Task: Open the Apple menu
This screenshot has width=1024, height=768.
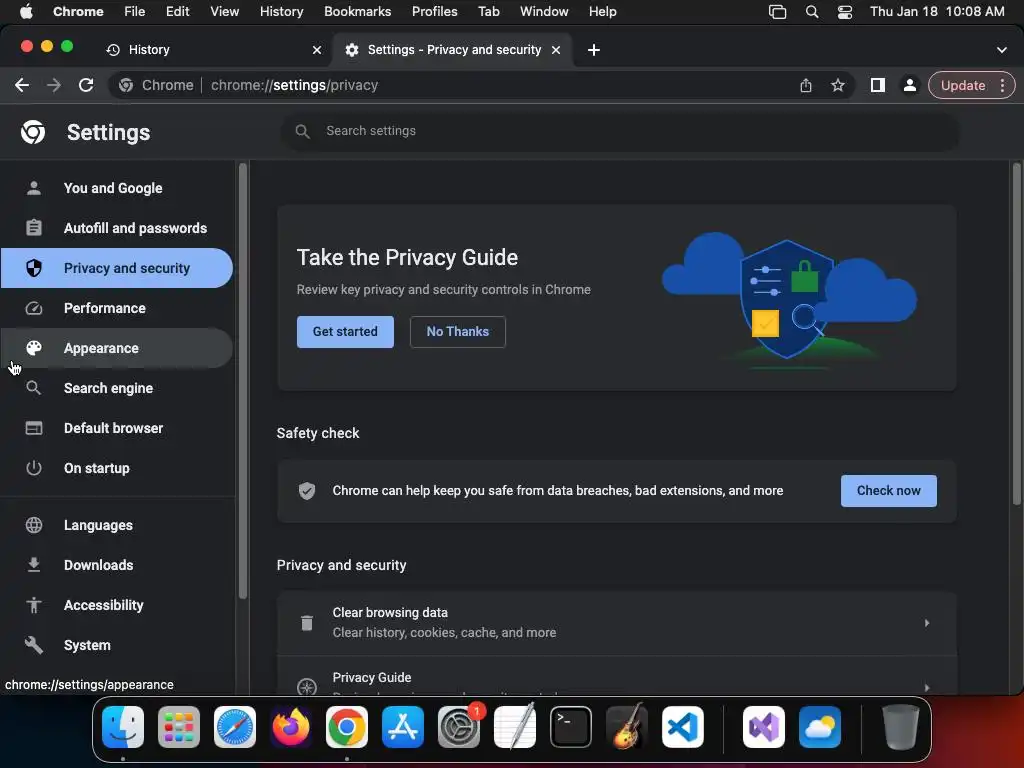Action: (26, 12)
